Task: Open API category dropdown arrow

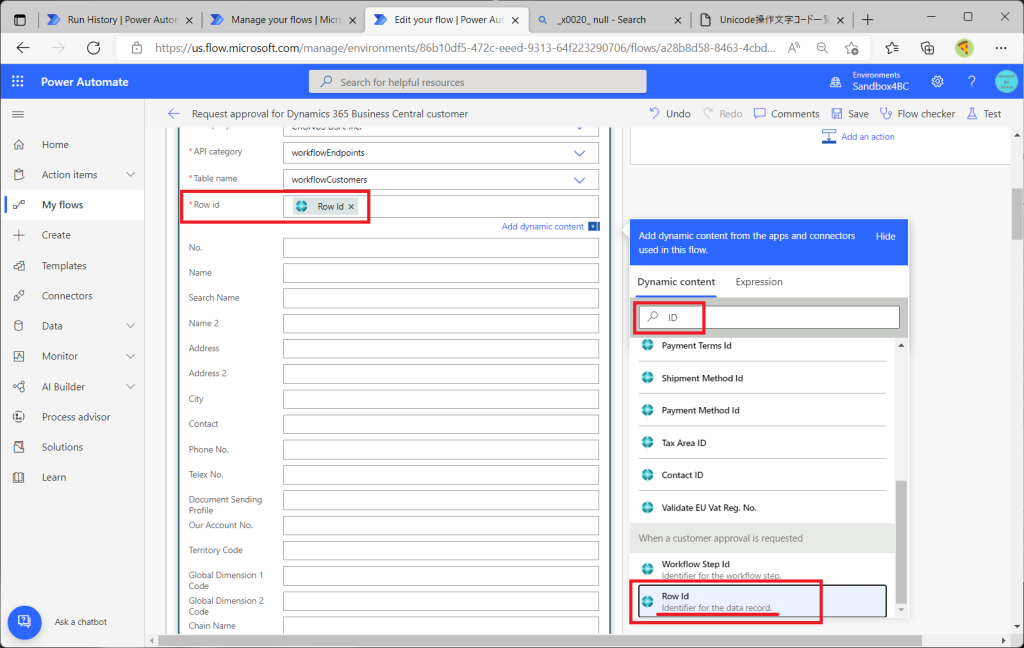Action: tap(579, 153)
